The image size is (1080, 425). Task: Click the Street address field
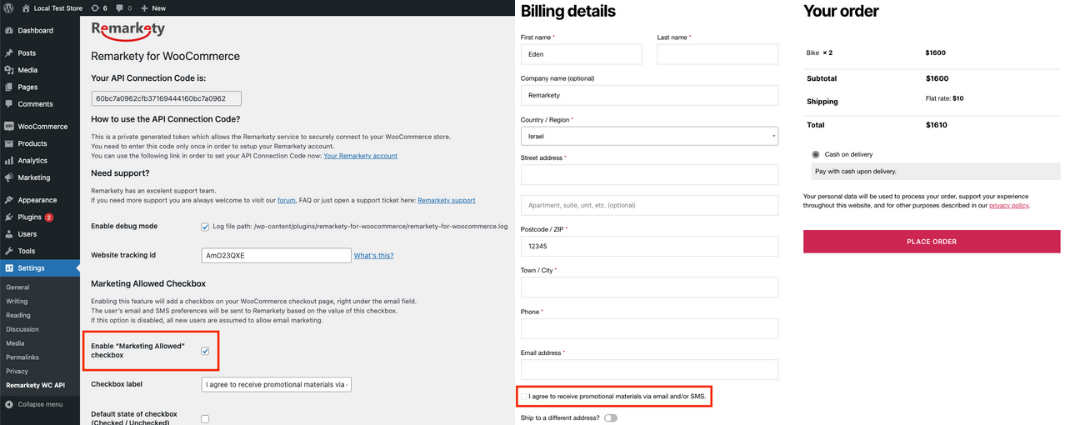pos(650,174)
